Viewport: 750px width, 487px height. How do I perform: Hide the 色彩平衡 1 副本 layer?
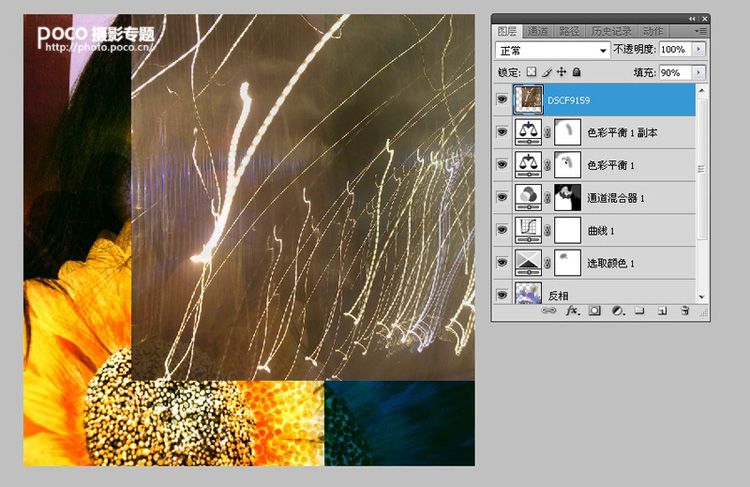[x=502, y=132]
